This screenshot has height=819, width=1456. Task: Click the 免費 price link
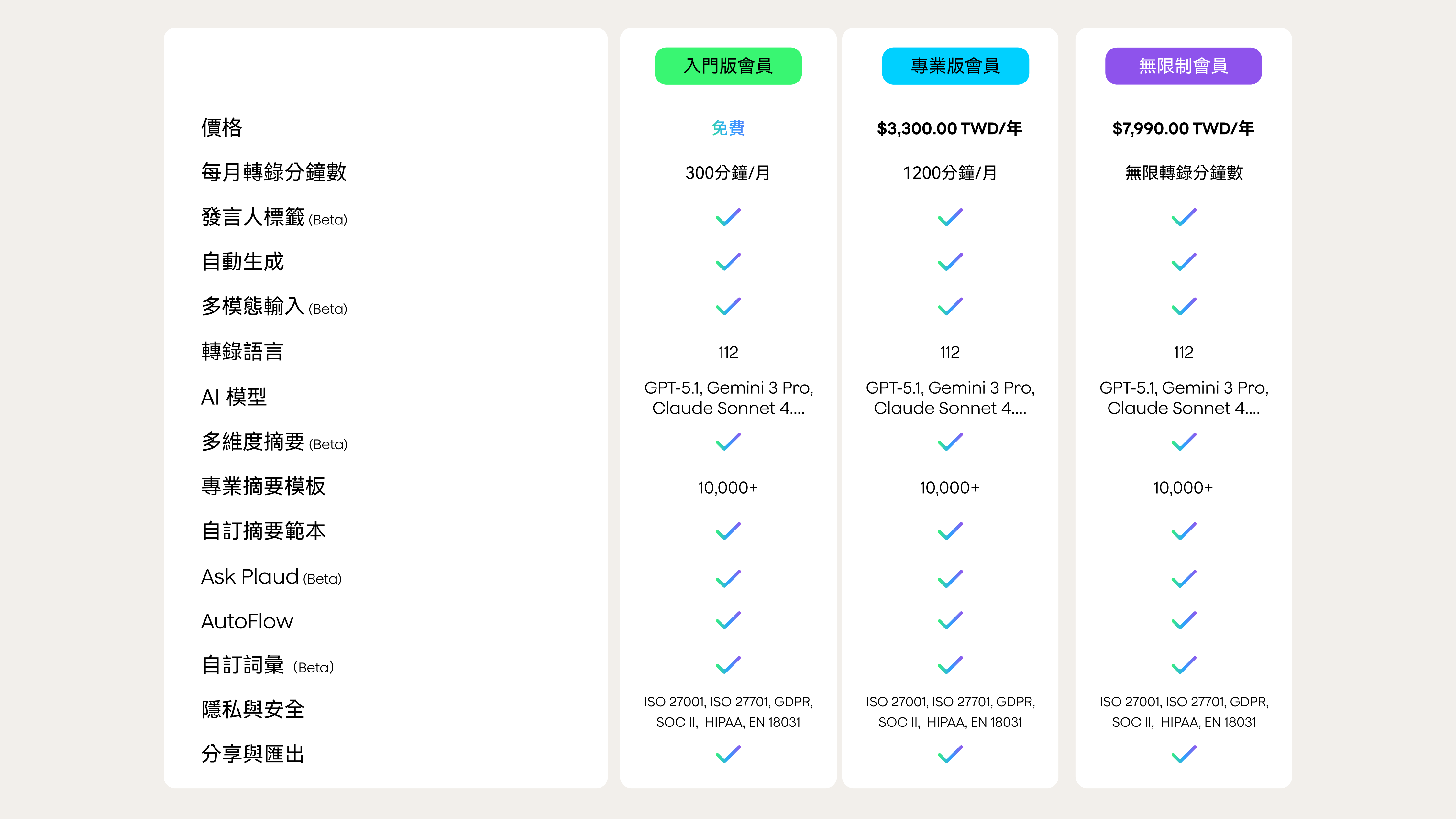(x=728, y=128)
